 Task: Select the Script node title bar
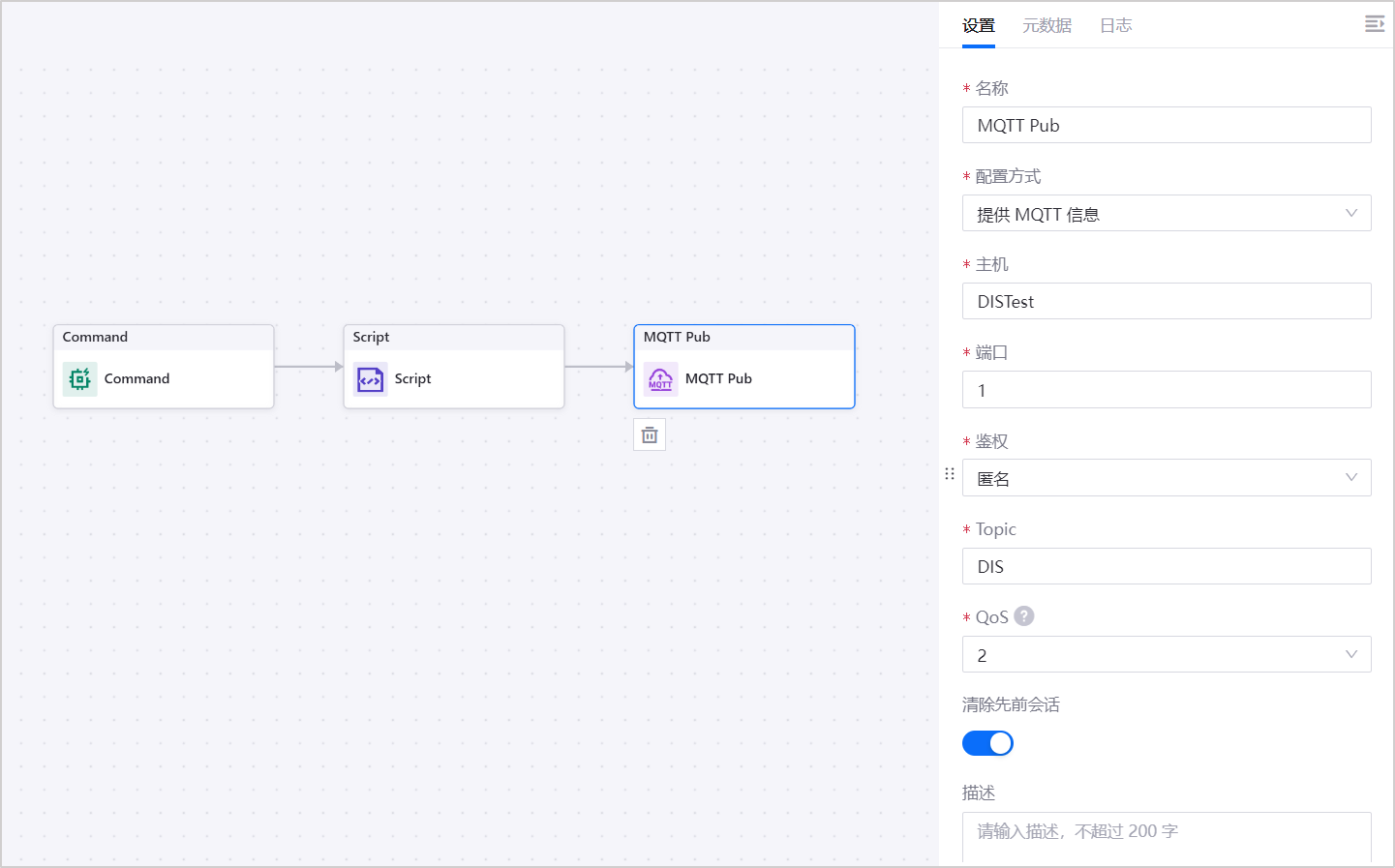tap(453, 337)
